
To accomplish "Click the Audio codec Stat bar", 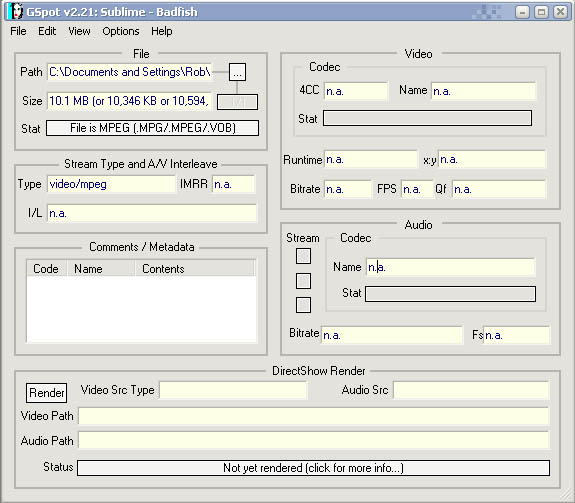I will (x=450, y=294).
